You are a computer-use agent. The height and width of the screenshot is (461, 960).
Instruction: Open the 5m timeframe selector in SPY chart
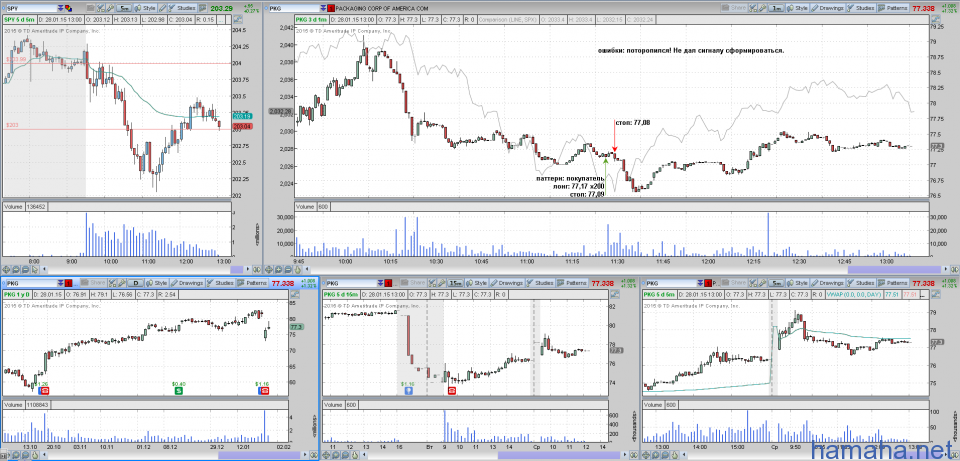(123, 8)
